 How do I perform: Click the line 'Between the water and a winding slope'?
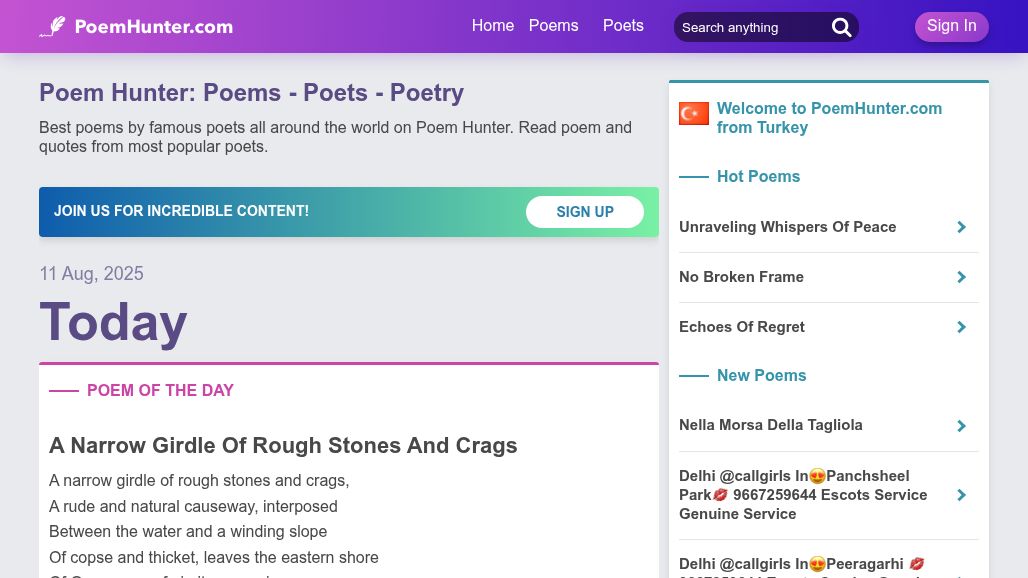coord(188,531)
